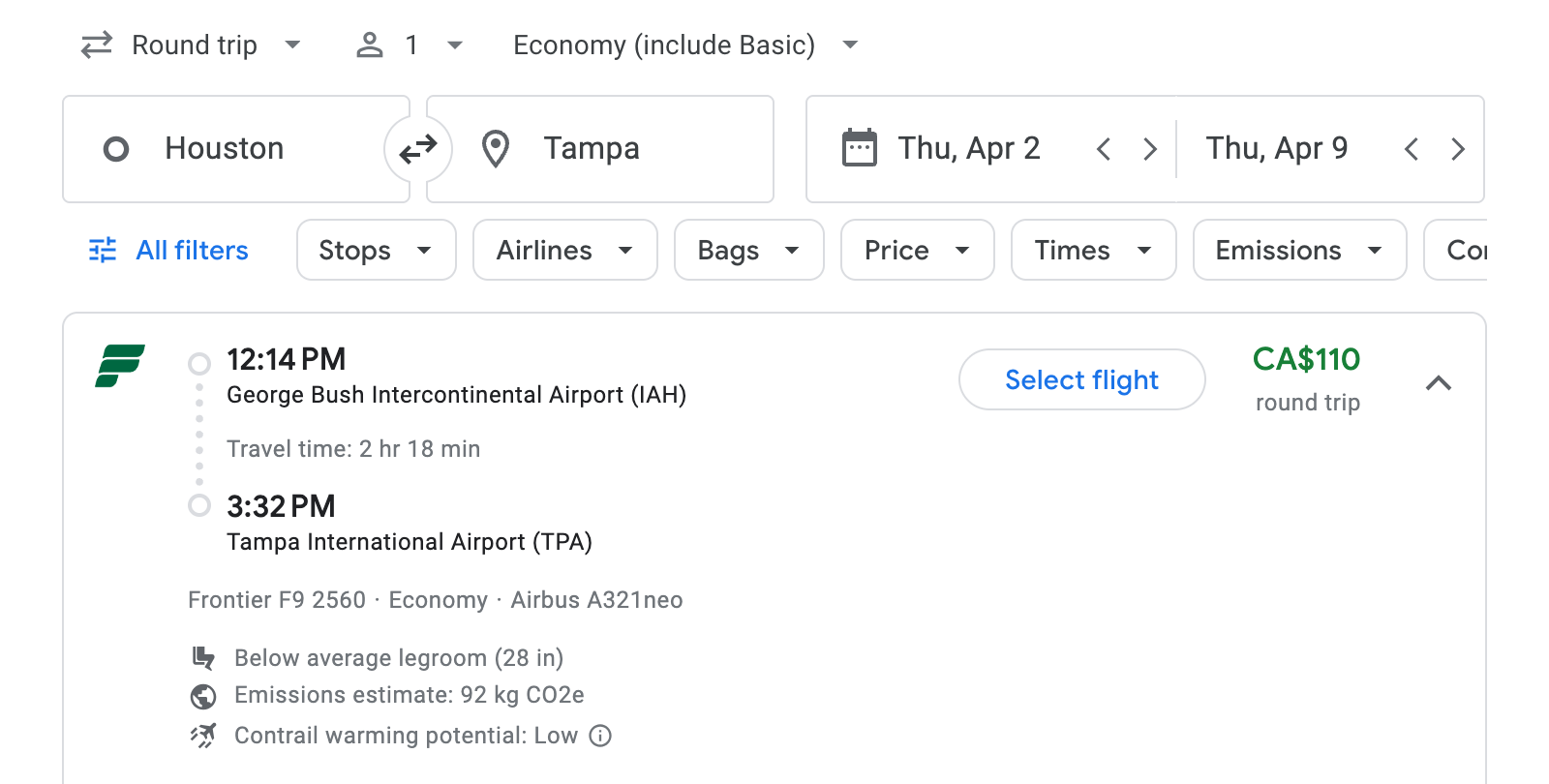Advance the return date to the next day
This screenshot has height=784, width=1549.
point(1458,148)
